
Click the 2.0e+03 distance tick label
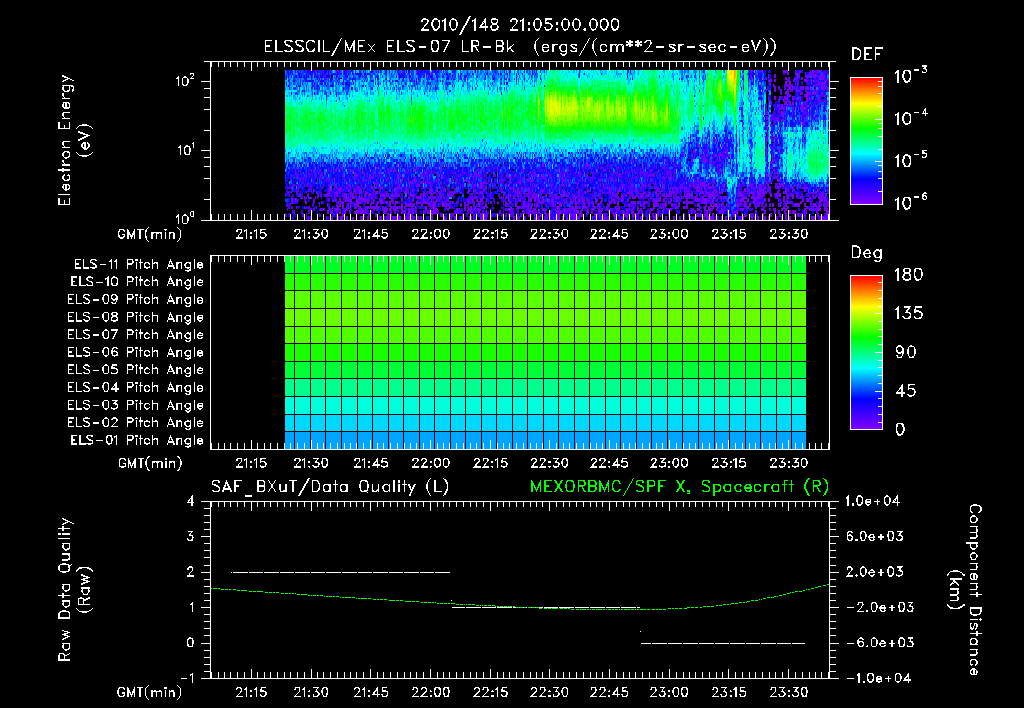click(x=875, y=572)
